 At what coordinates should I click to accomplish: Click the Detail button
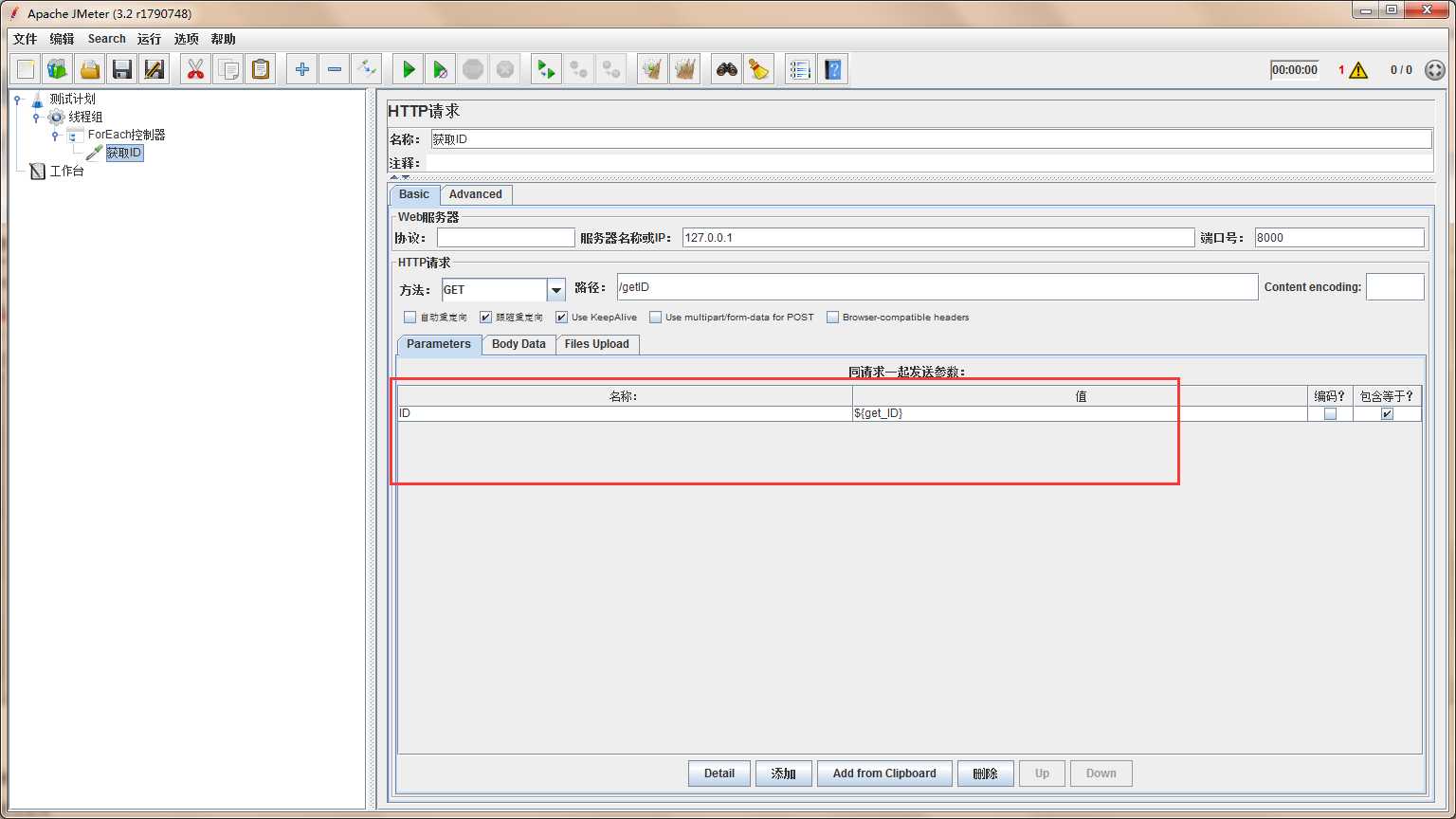pos(719,773)
